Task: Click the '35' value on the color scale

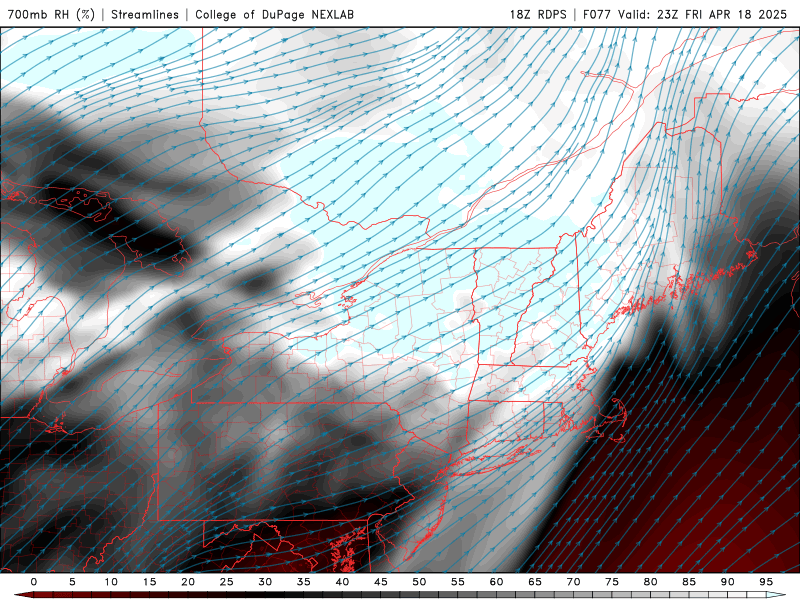Action: click(x=304, y=582)
